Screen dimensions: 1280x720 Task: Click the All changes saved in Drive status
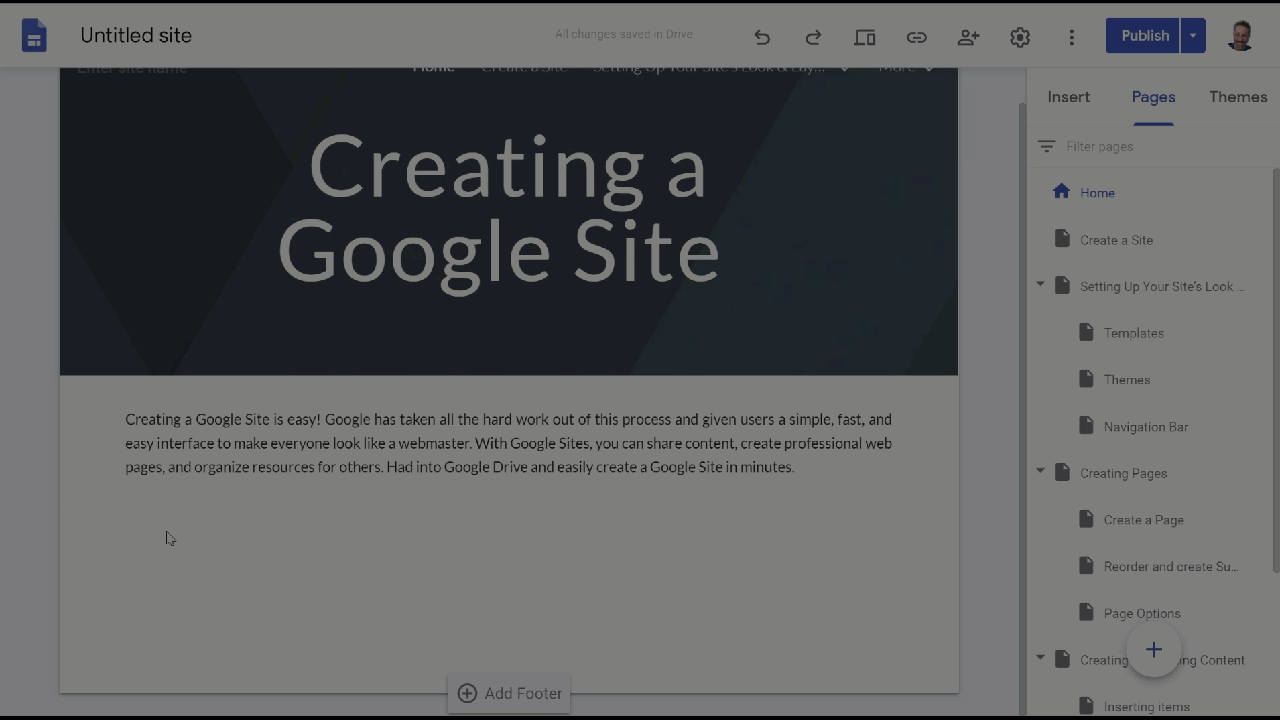pyautogui.click(x=624, y=34)
